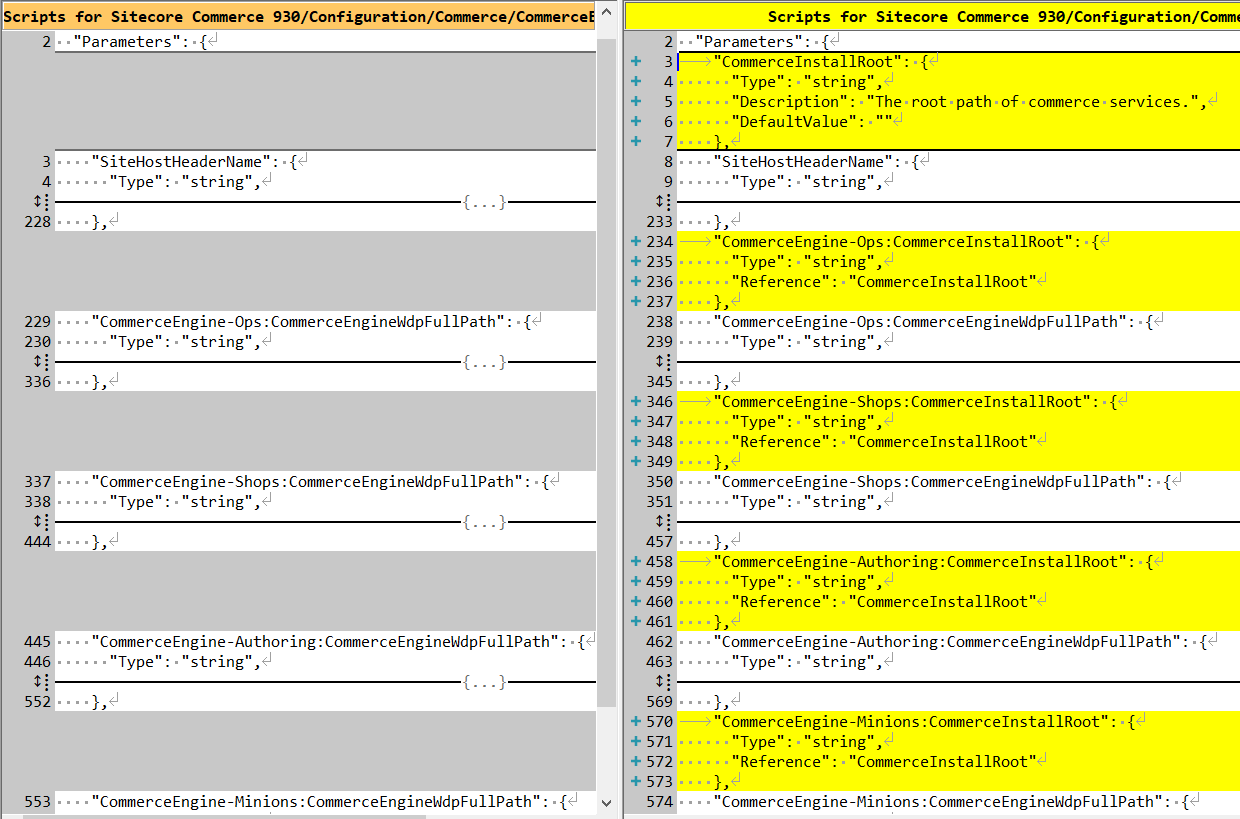
Task: Click the plus marker beside line 346
Action: pos(636,402)
